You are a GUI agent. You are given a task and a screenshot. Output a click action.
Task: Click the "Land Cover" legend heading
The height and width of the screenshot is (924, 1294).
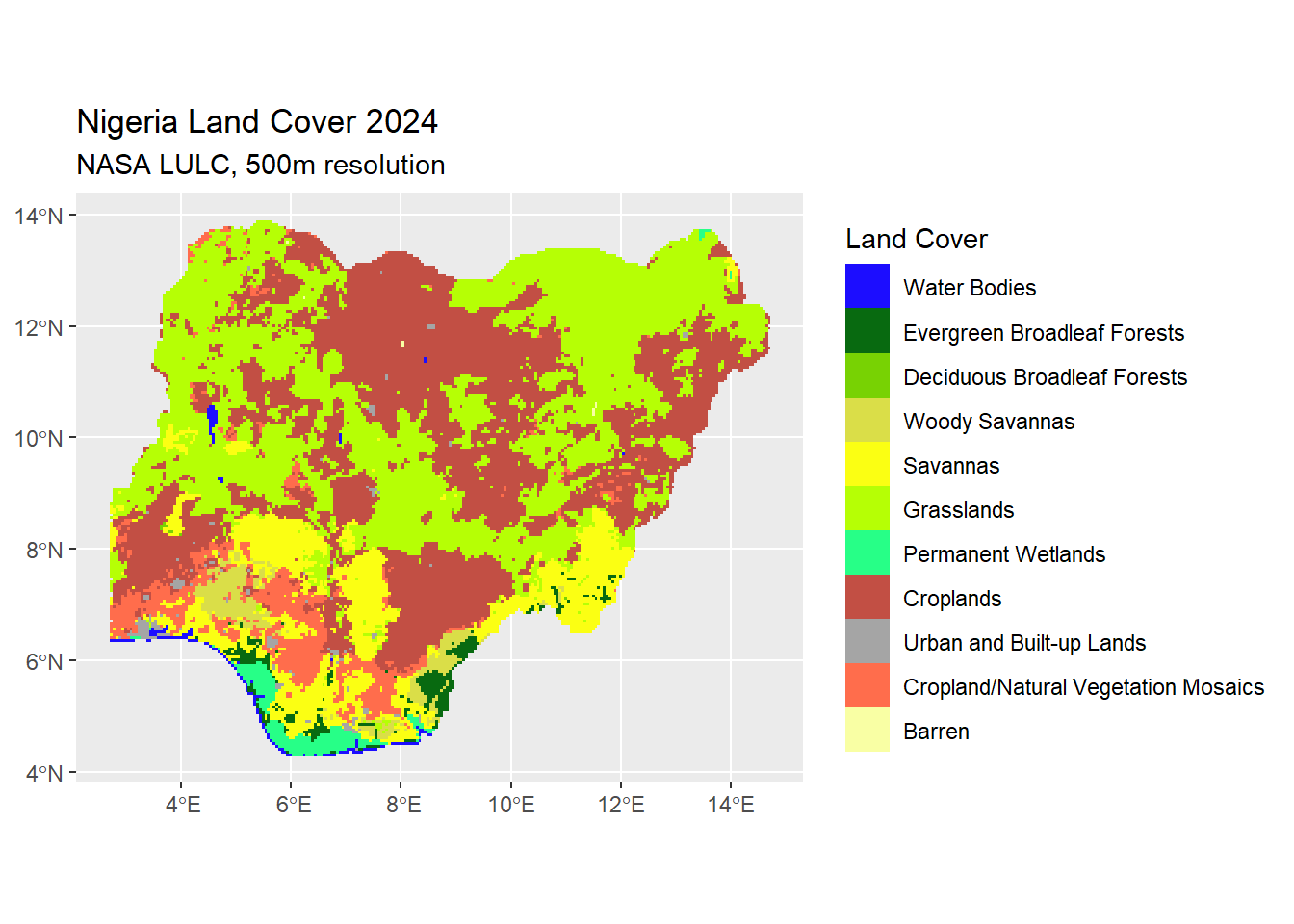(916, 239)
